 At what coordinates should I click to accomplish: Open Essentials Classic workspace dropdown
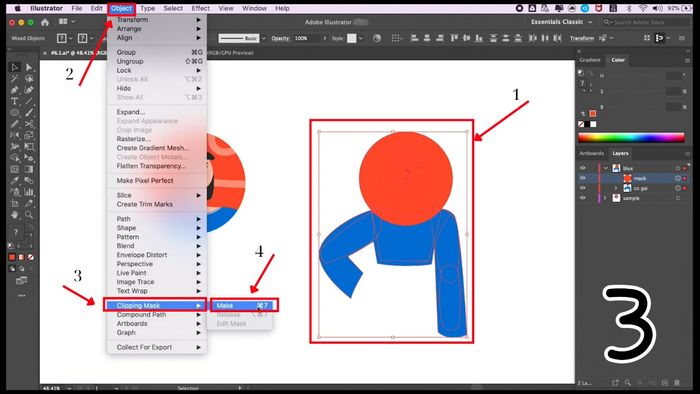coord(562,22)
